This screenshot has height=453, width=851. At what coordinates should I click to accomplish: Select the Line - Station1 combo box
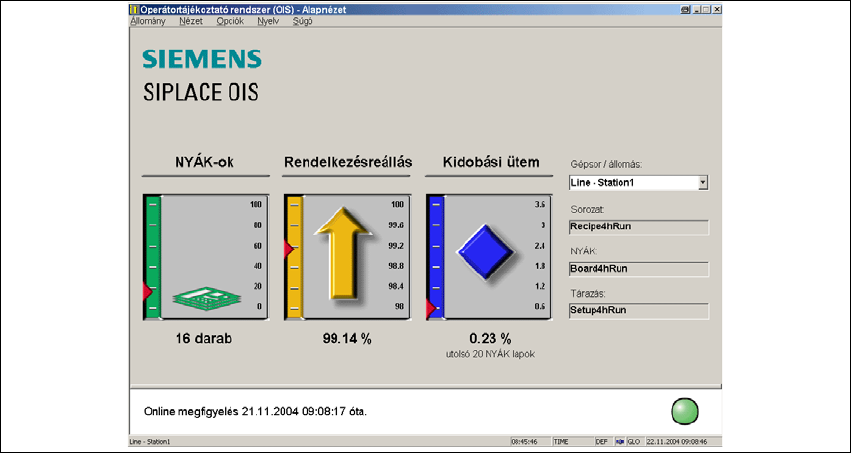pyautogui.click(x=638, y=183)
